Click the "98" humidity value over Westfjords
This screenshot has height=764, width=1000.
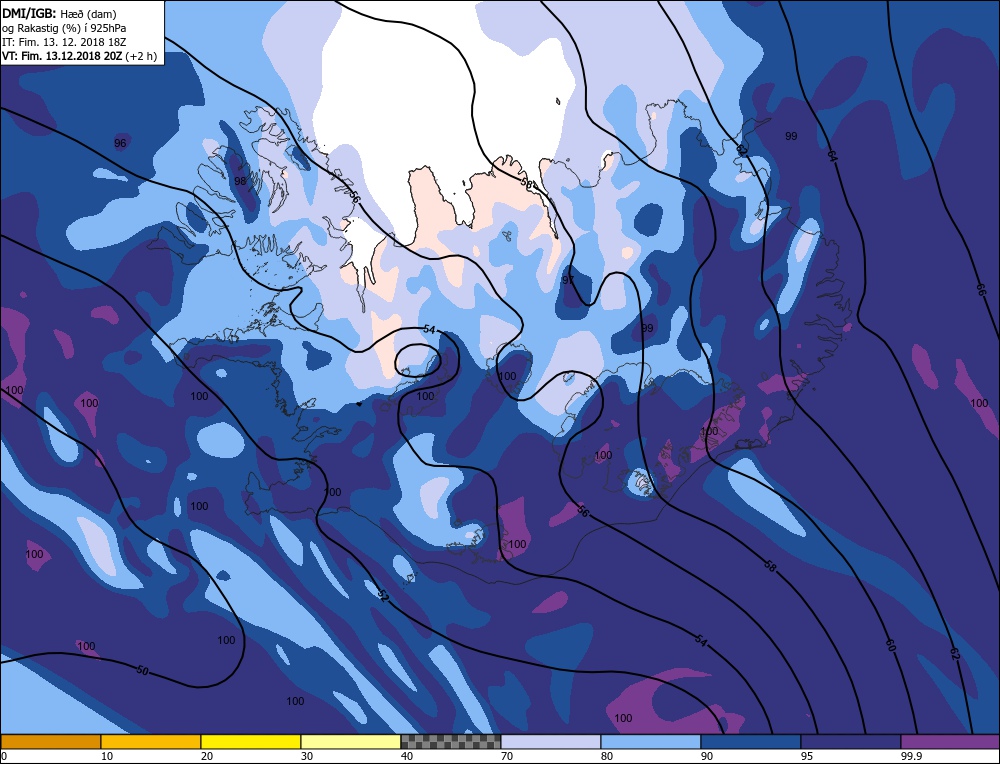pyautogui.click(x=240, y=181)
